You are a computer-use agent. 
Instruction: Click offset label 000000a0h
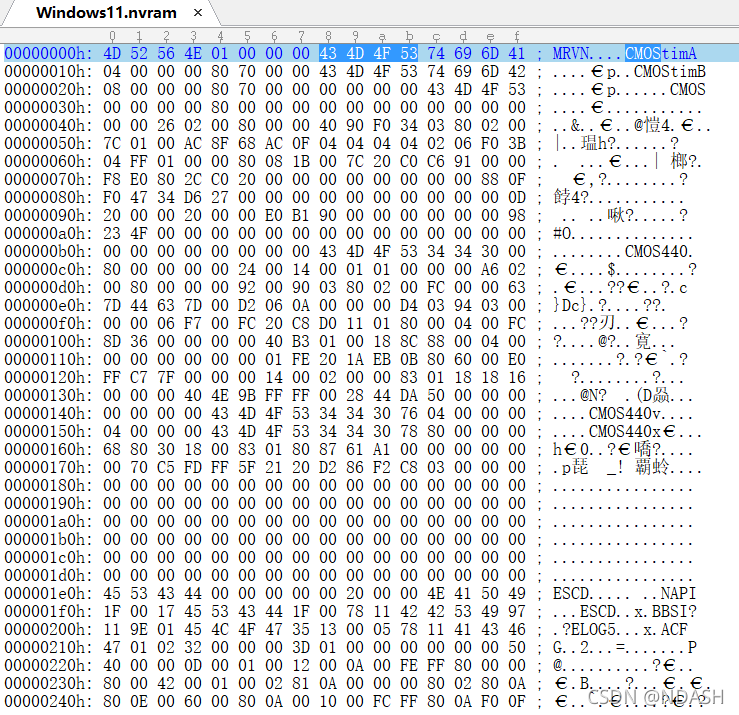click(48, 233)
